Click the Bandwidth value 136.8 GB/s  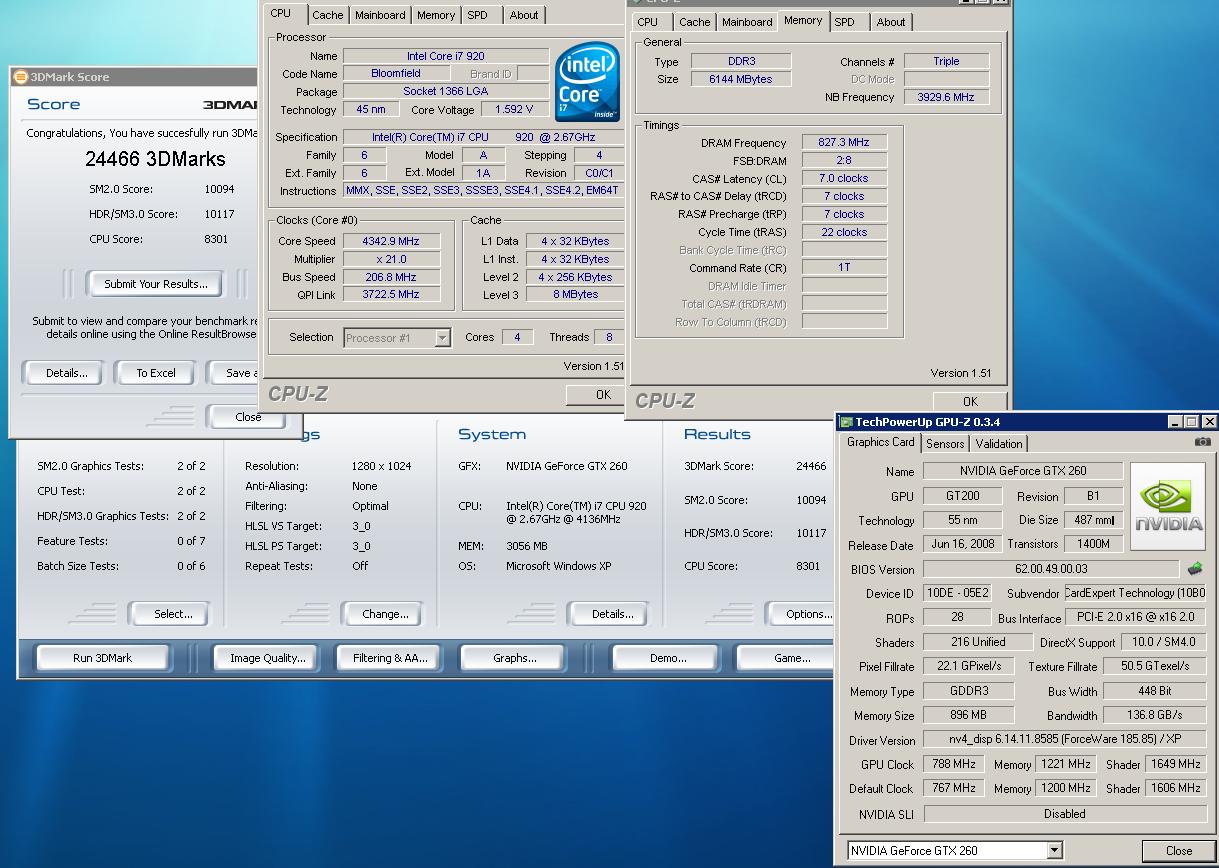click(1154, 715)
